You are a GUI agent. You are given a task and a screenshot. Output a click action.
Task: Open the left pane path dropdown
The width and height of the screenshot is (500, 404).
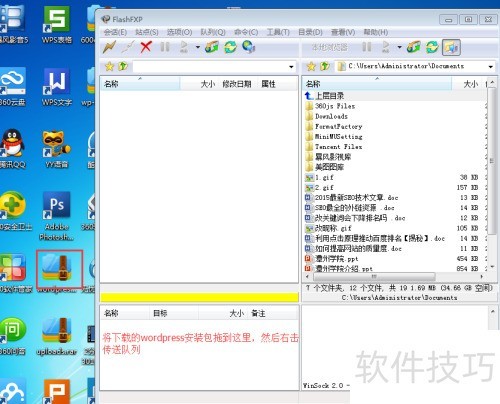pyautogui.click(x=291, y=67)
